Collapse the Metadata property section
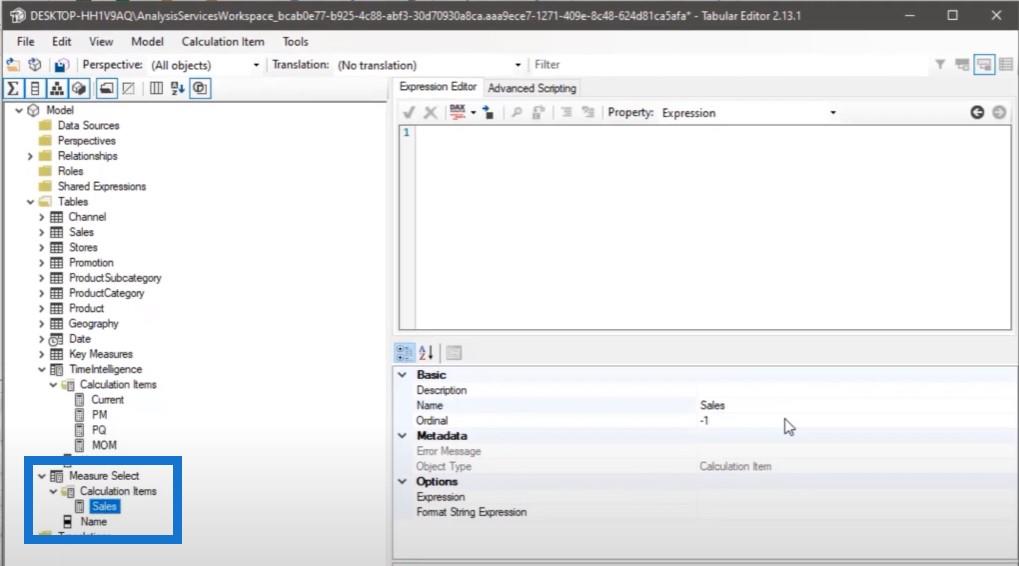The height and width of the screenshot is (566, 1019). pos(402,435)
